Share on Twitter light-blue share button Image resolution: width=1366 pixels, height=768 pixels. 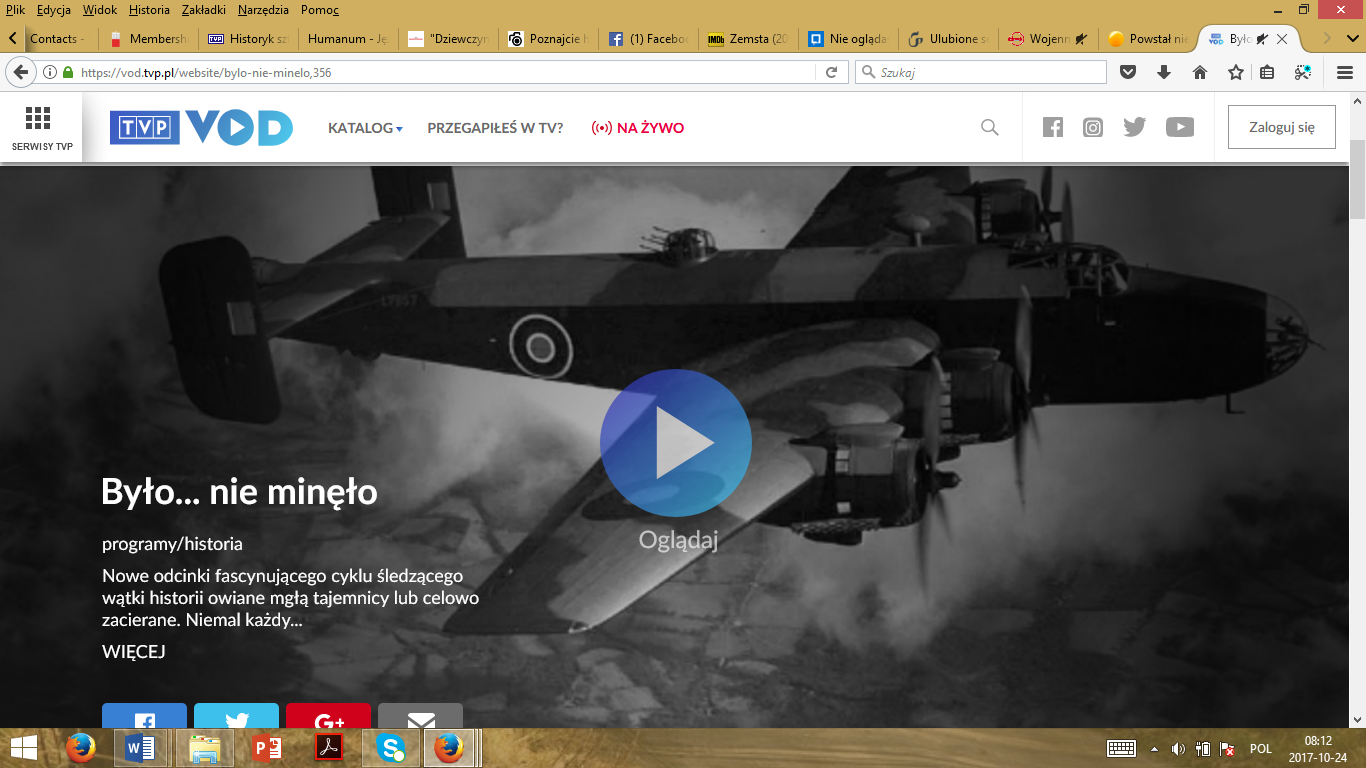pyautogui.click(x=236, y=716)
